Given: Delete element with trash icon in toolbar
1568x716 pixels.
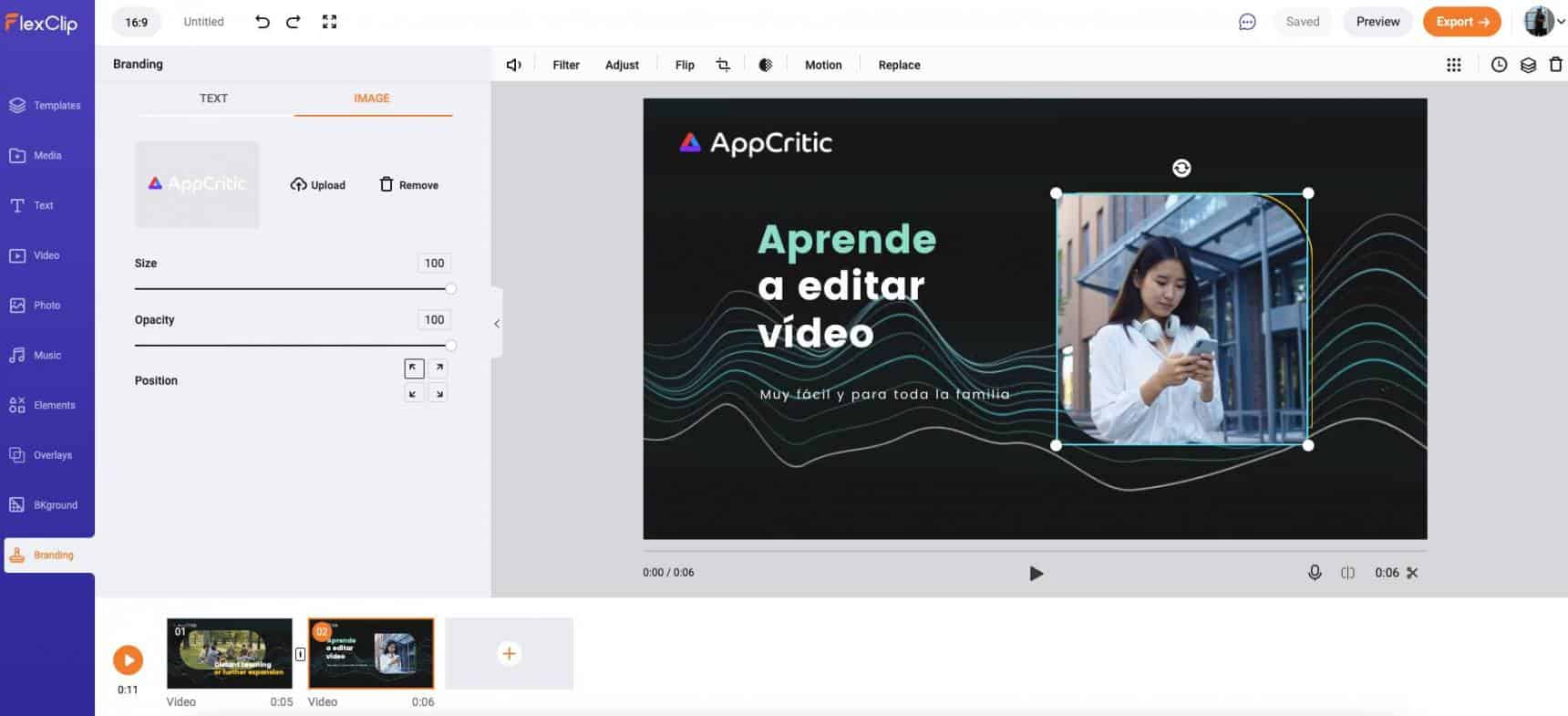Looking at the screenshot, I should point(1555,65).
